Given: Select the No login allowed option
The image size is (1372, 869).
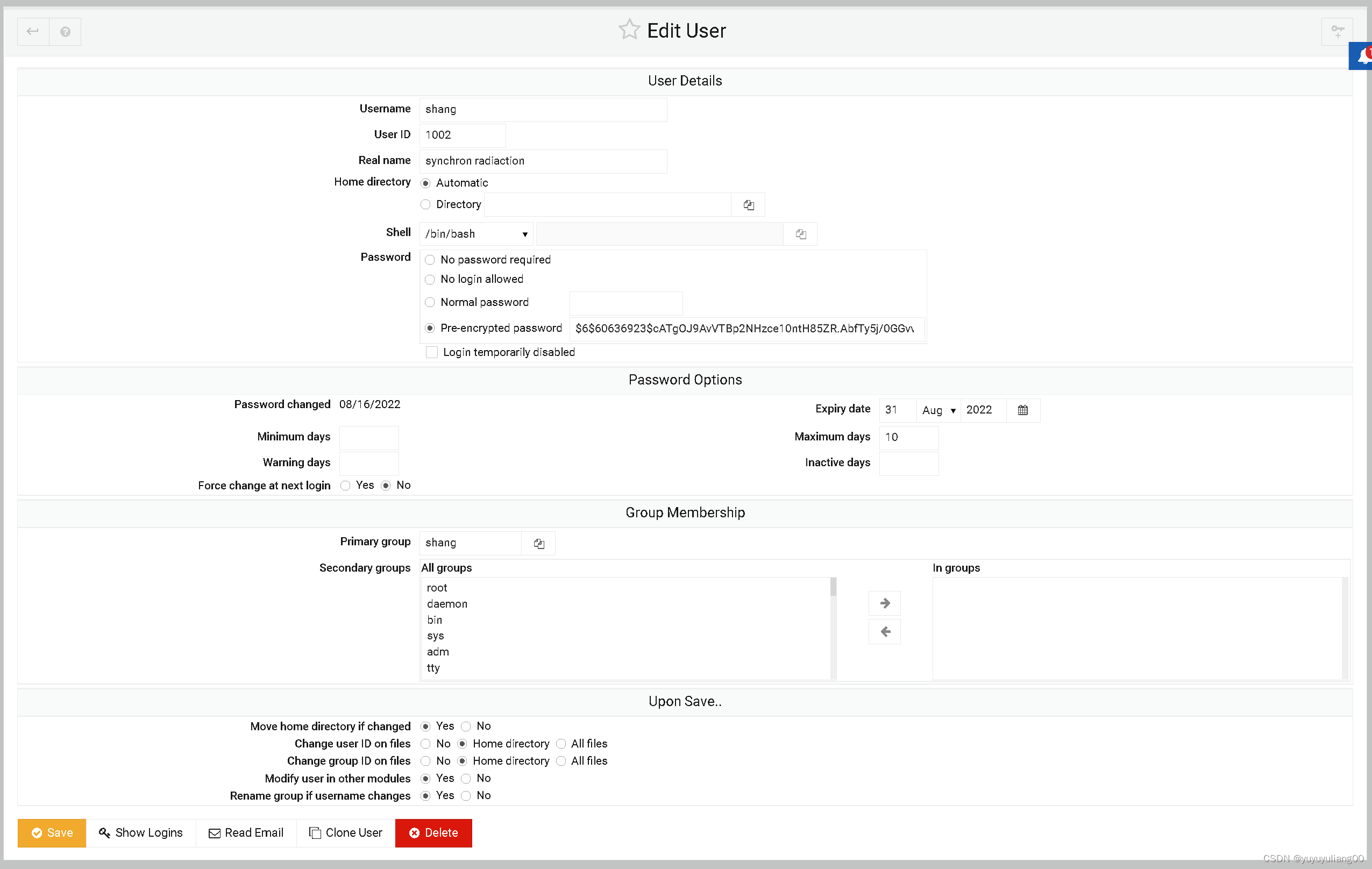Looking at the screenshot, I should (430, 279).
